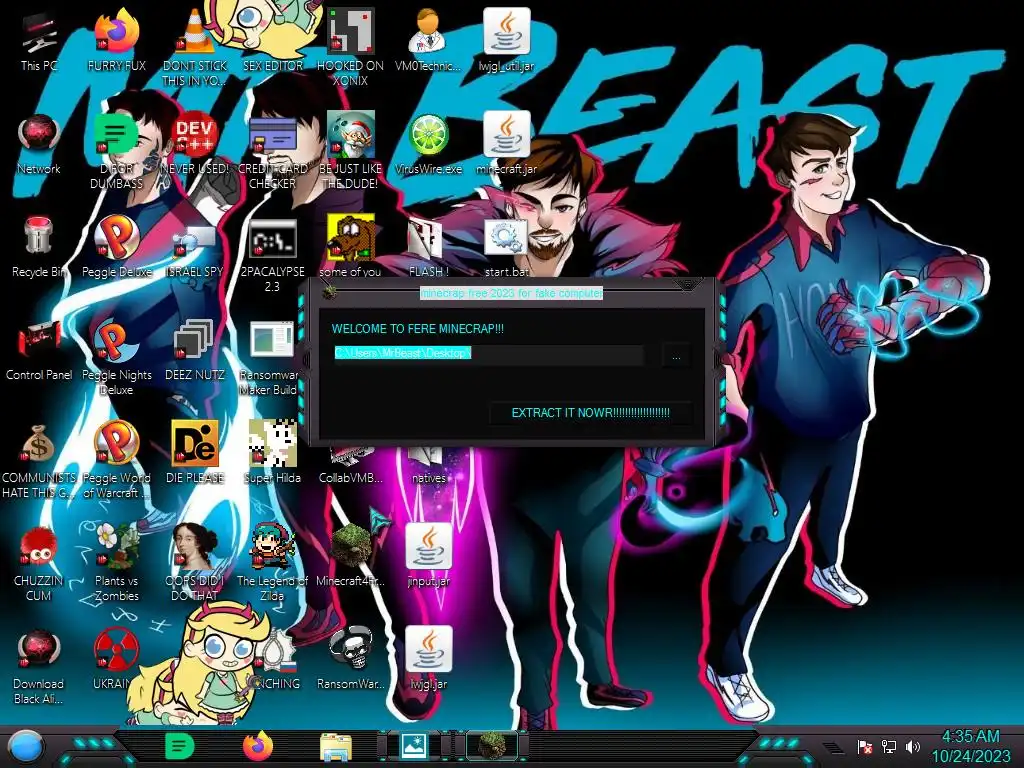This screenshot has height=768, width=1024.
Task: Launch Firefox from the taskbar
Action: pos(258,746)
